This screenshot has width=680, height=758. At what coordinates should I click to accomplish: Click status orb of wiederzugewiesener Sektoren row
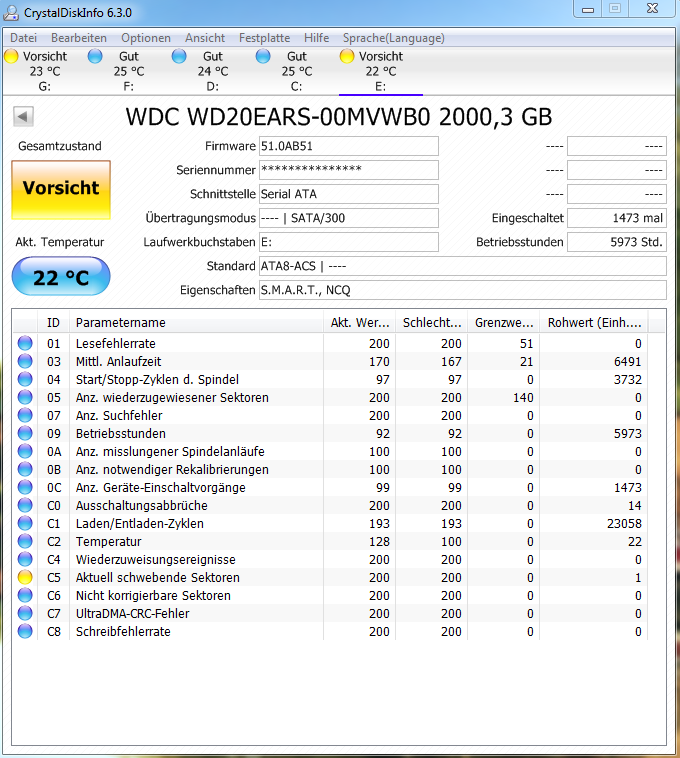click(x=25, y=397)
